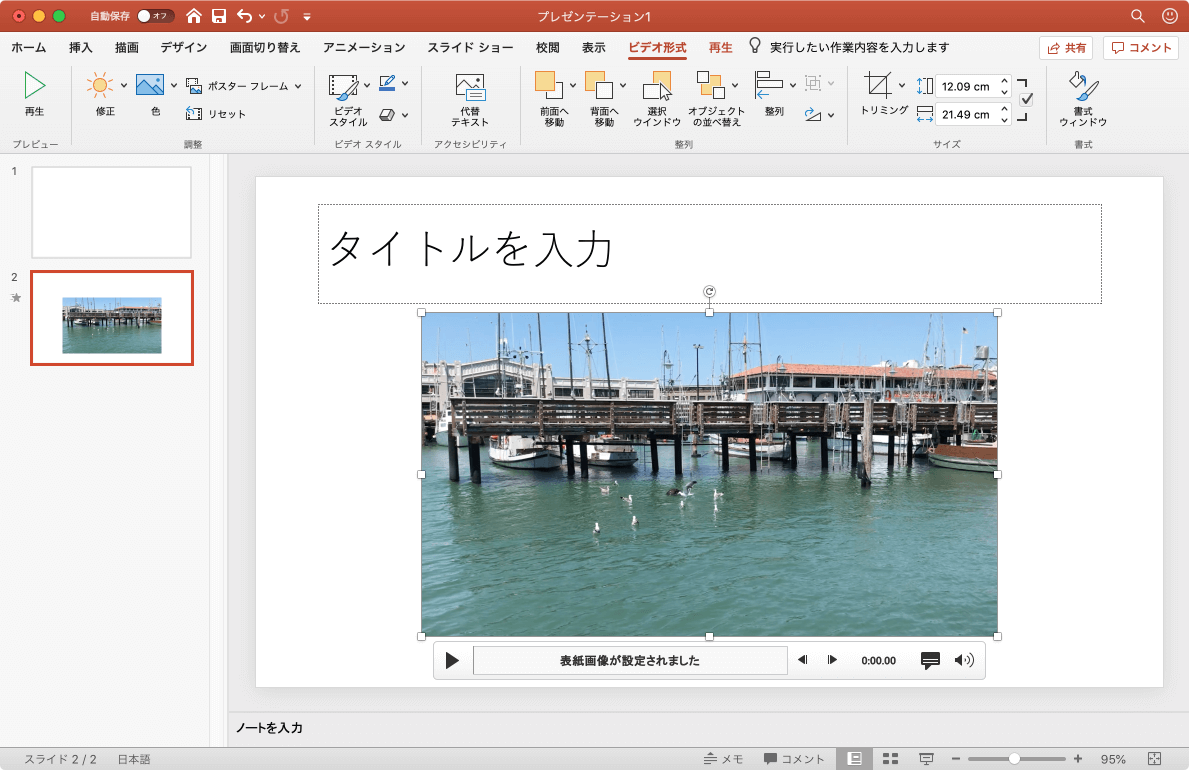Mute the video using the speaker icon

pos(964,660)
